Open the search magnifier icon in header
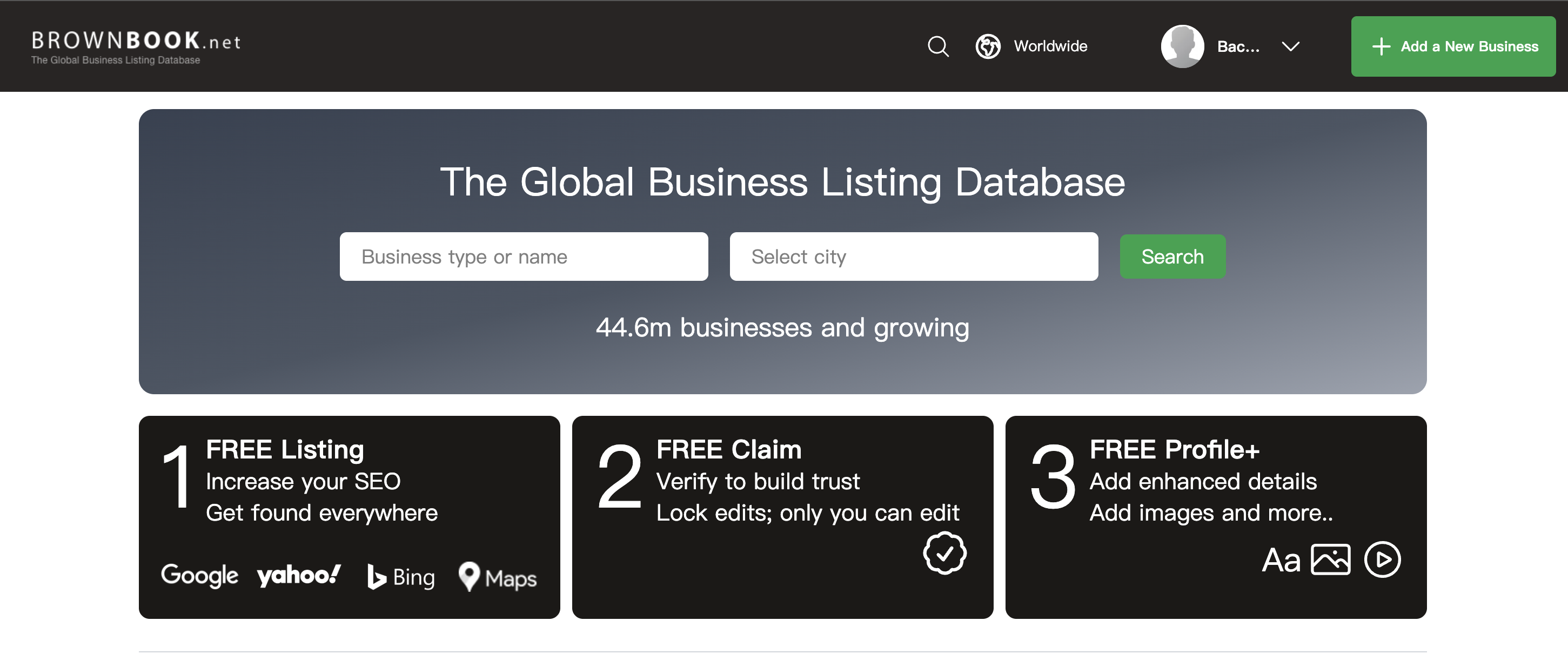This screenshot has height=661, width=1568. [x=938, y=46]
